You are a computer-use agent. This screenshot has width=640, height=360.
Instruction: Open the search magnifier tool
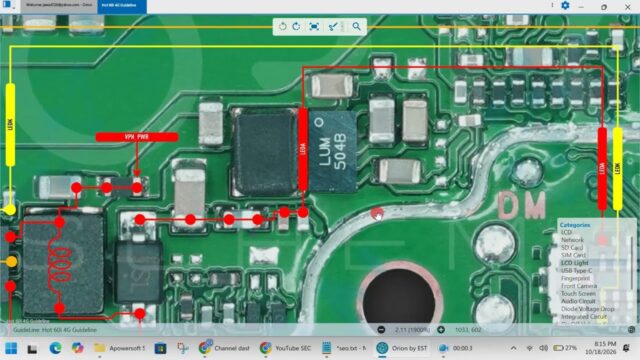pyautogui.click(x=356, y=27)
